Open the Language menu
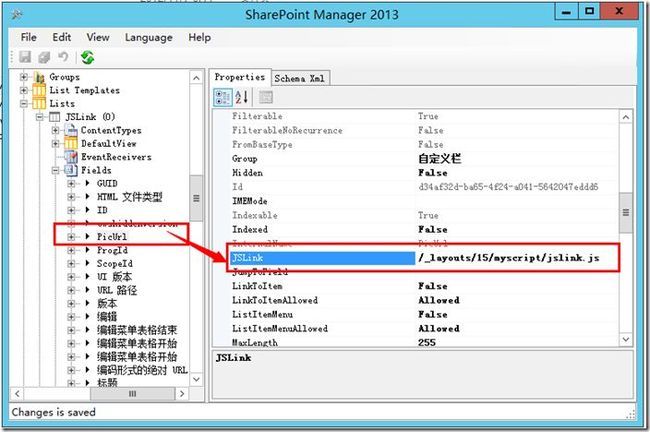Image resolution: width=650 pixels, height=432 pixels. point(148,37)
